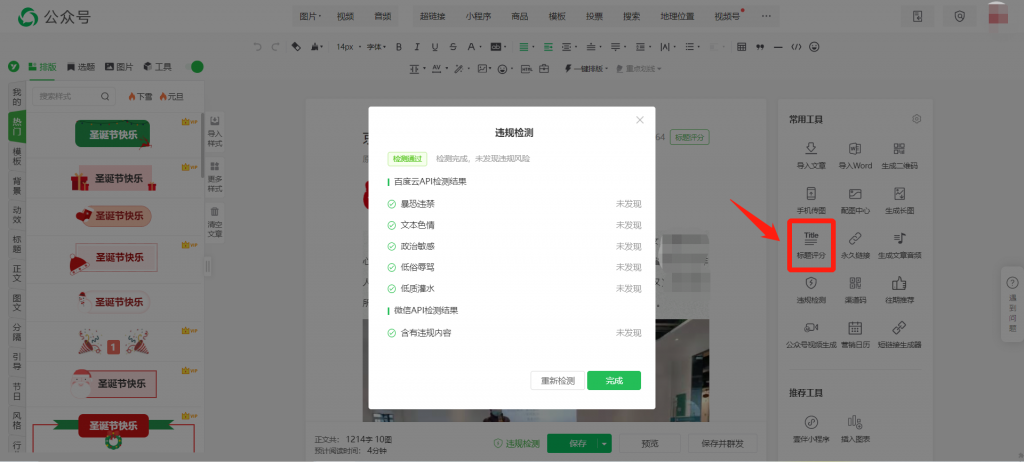This screenshot has height=462, width=1024.
Task: Open the 插入图表 insert chart tool
Action: click(855, 429)
